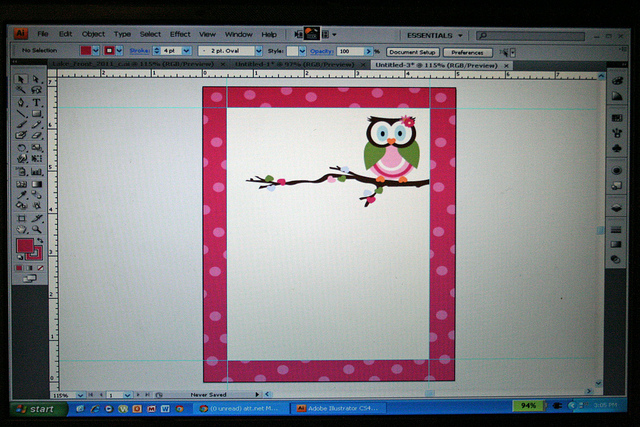Choose the Magic Wand tool
The image size is (640, 427).
tap(21, 90)
